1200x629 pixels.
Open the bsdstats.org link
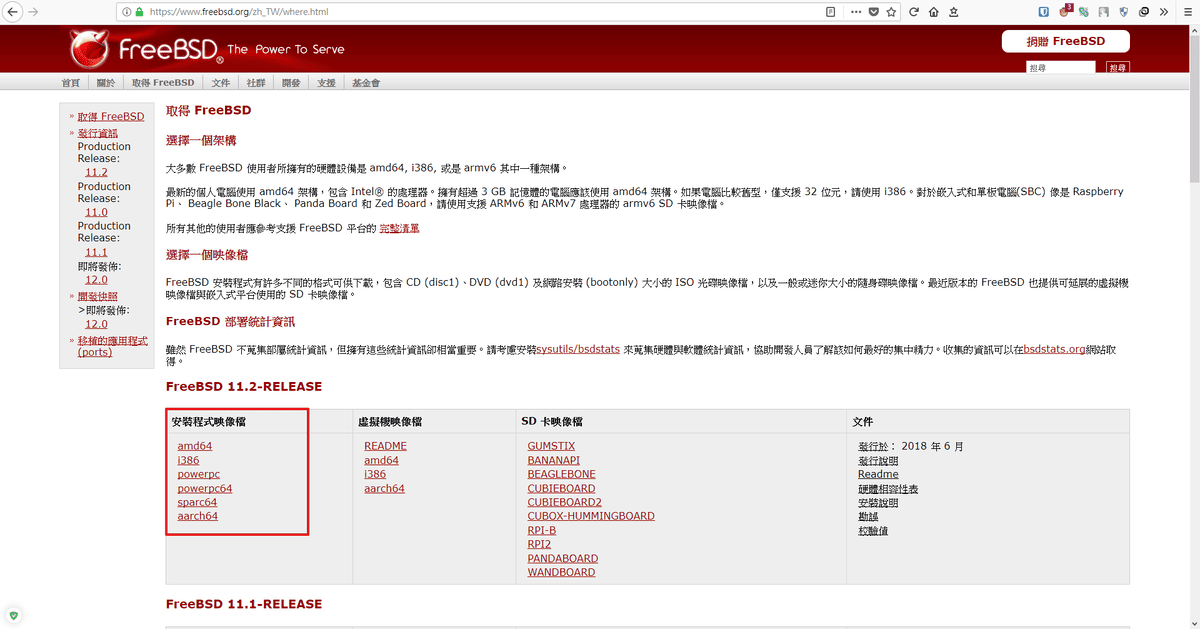[x=1054, y=349]
